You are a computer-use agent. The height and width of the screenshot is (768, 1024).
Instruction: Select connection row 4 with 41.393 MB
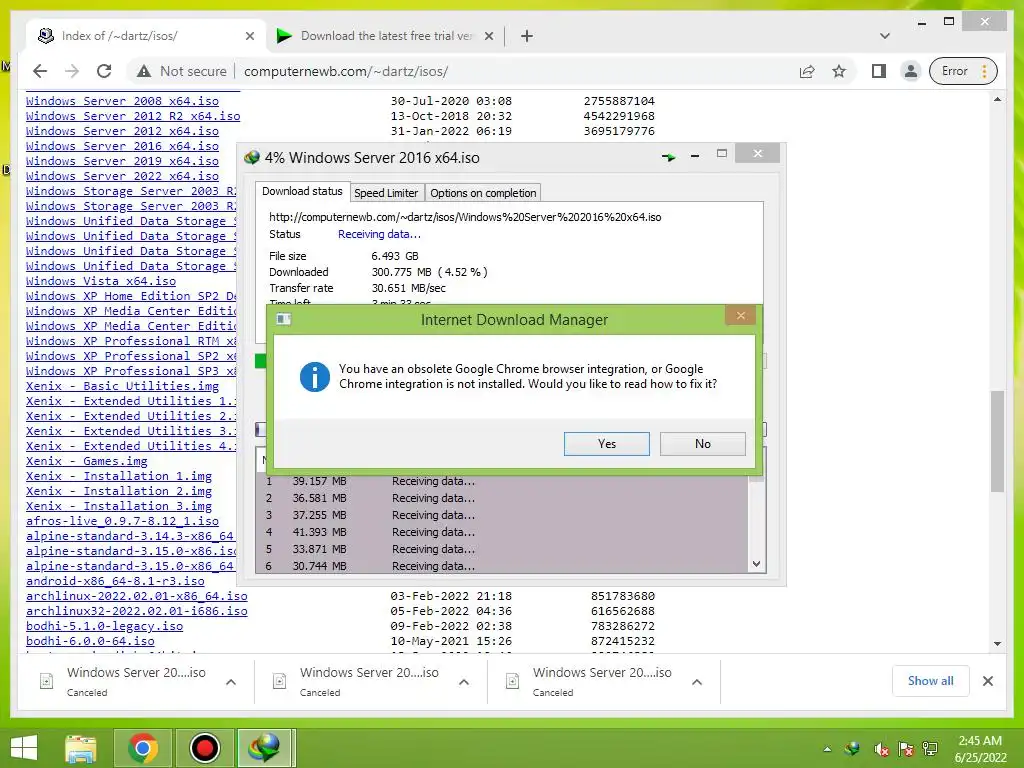[x=503, y=532]
